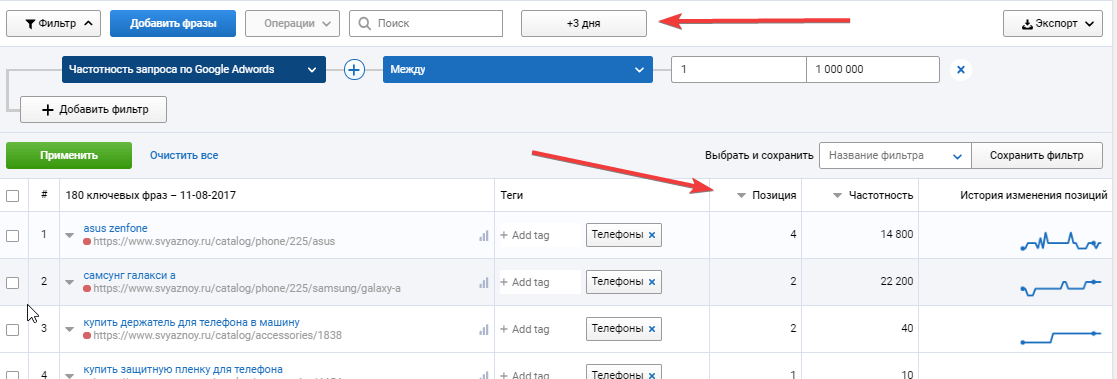Open the asus zenfone keyword link
This screenshot has width=1117, height=379.
point(115,228)
